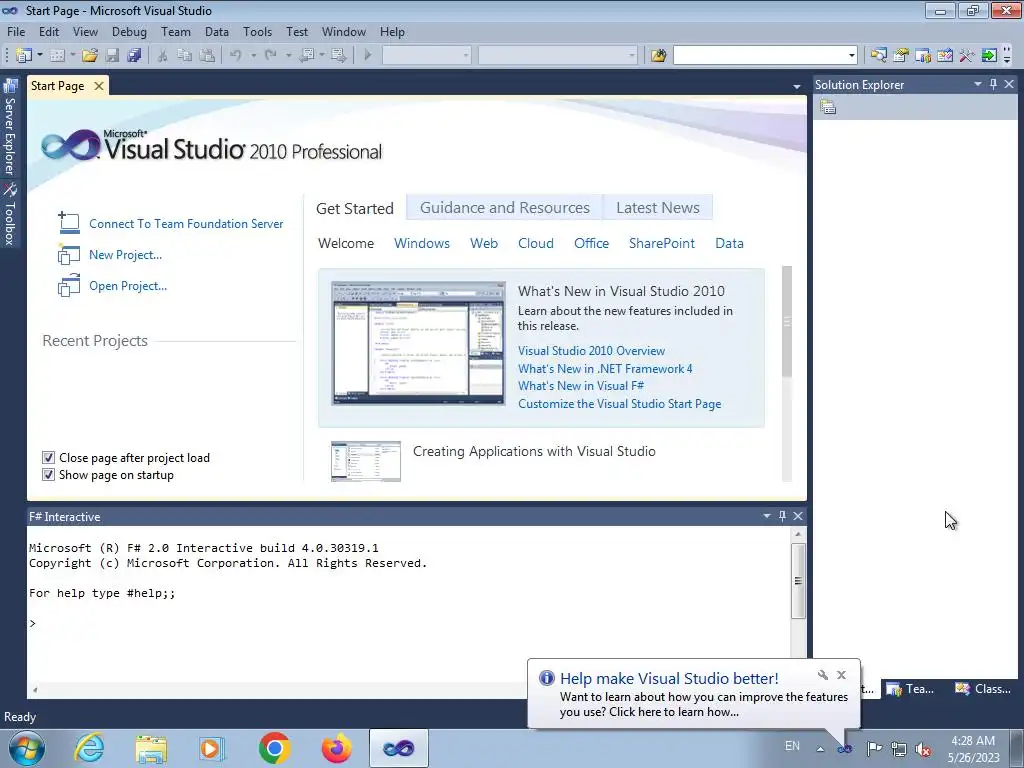This screenshot has height=768, width=1024.
Task: Open the Debug menu
Action: tap(129, 31)
